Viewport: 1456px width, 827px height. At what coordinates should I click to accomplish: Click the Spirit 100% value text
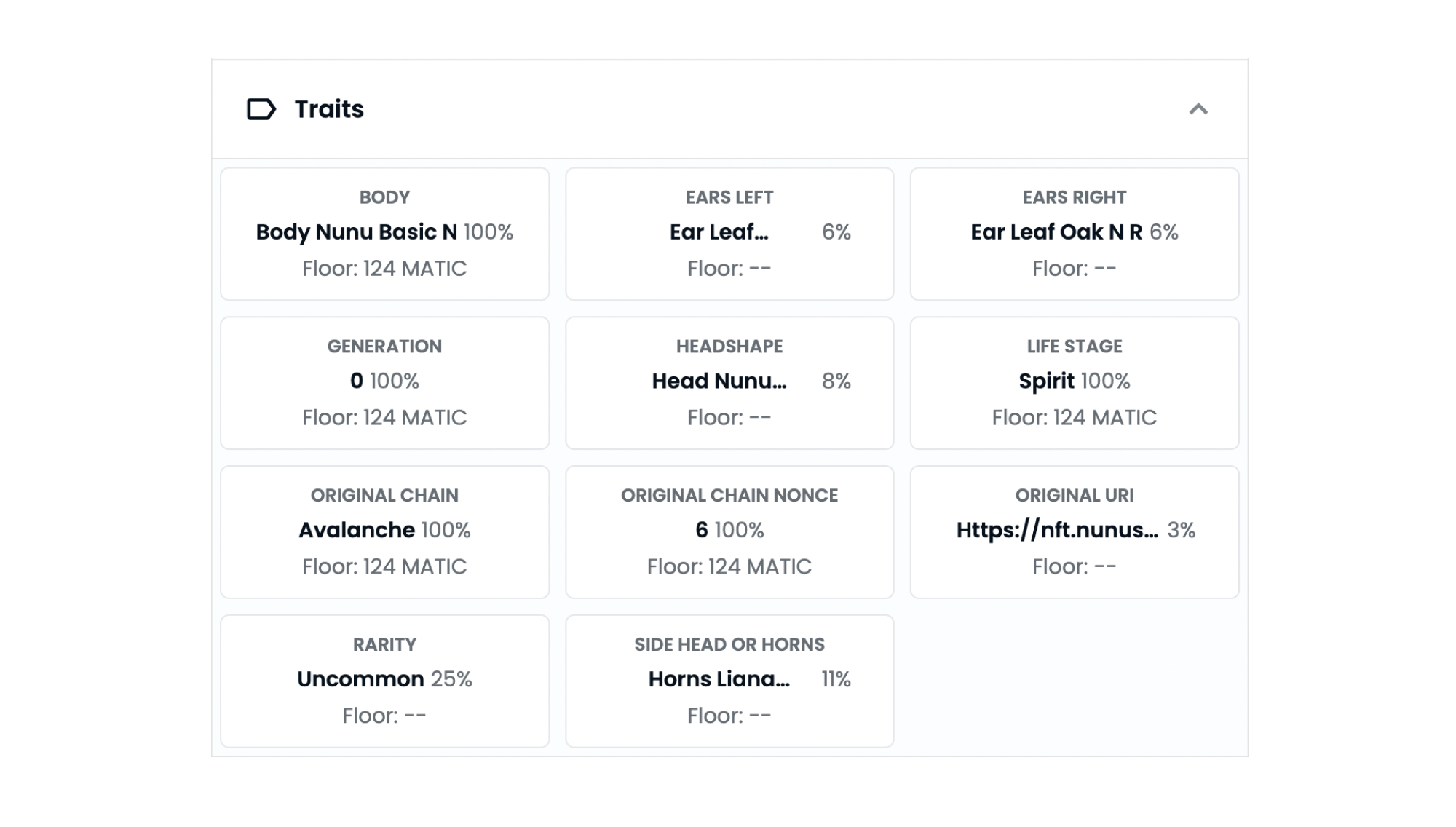tap(1075, 381)
